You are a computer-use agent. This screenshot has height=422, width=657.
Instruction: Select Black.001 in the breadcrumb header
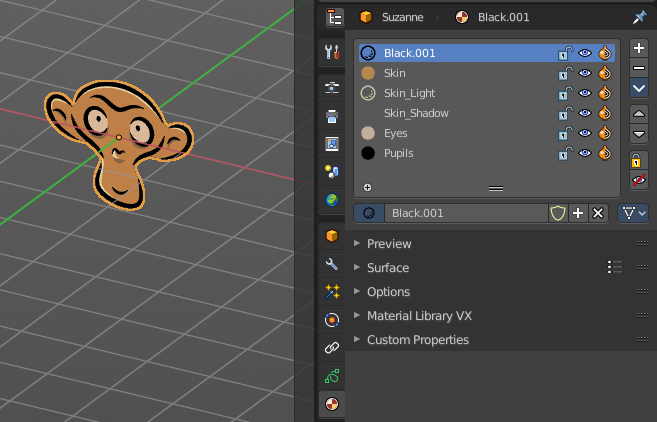(503, 17)
